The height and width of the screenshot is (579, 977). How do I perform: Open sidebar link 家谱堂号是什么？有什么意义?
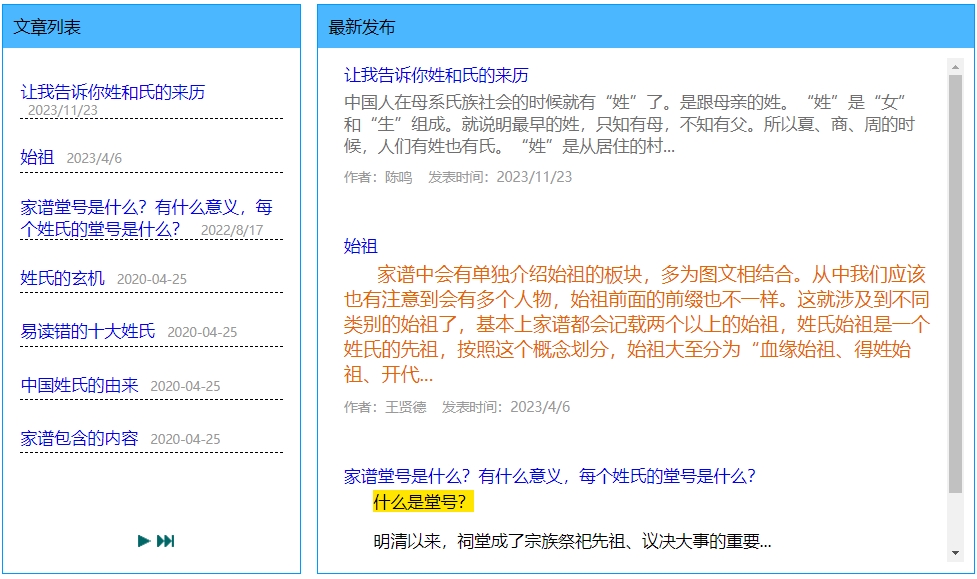[x=146, y=218]
